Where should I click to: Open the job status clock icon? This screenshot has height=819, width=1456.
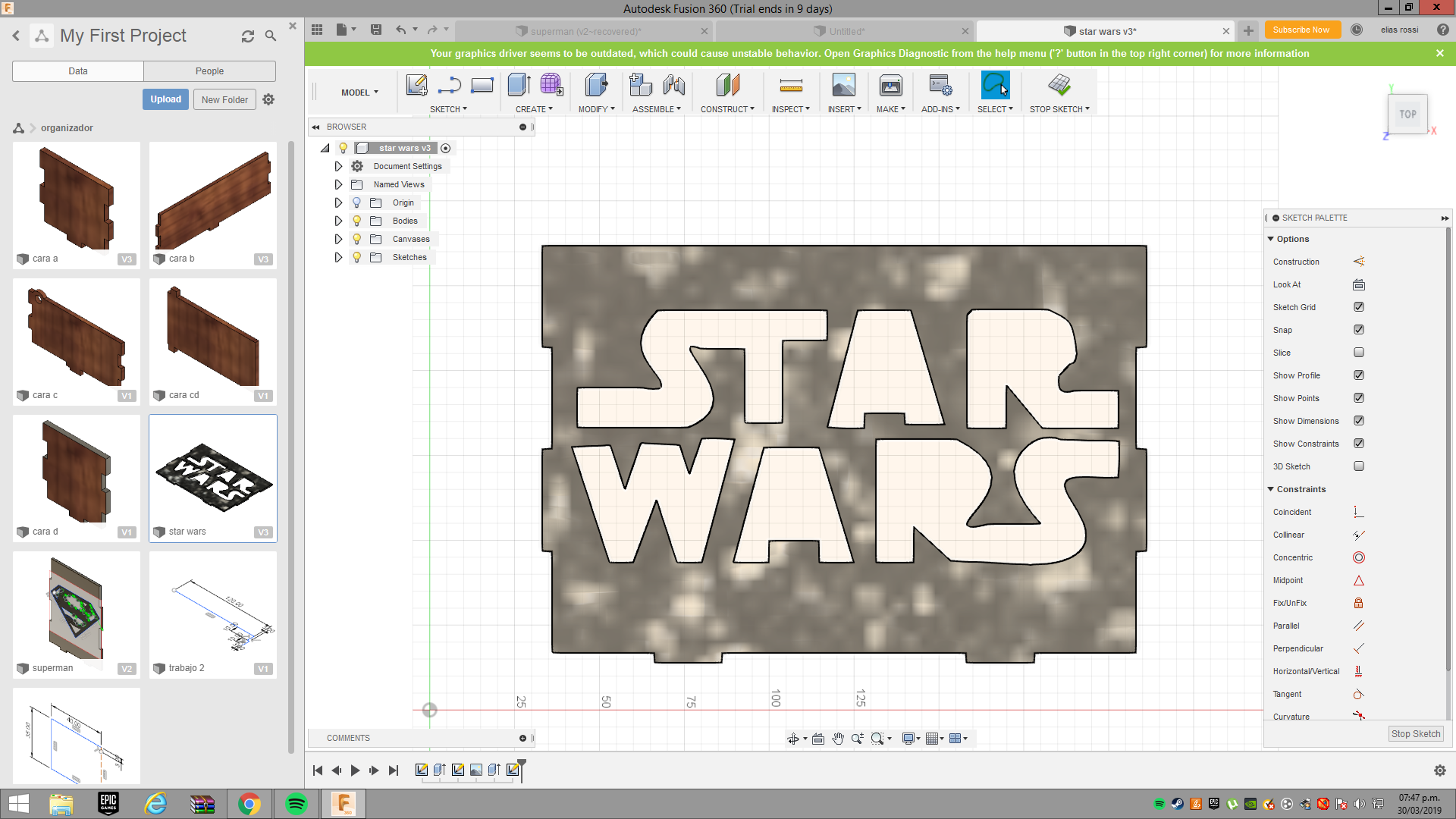point(1357,30)
